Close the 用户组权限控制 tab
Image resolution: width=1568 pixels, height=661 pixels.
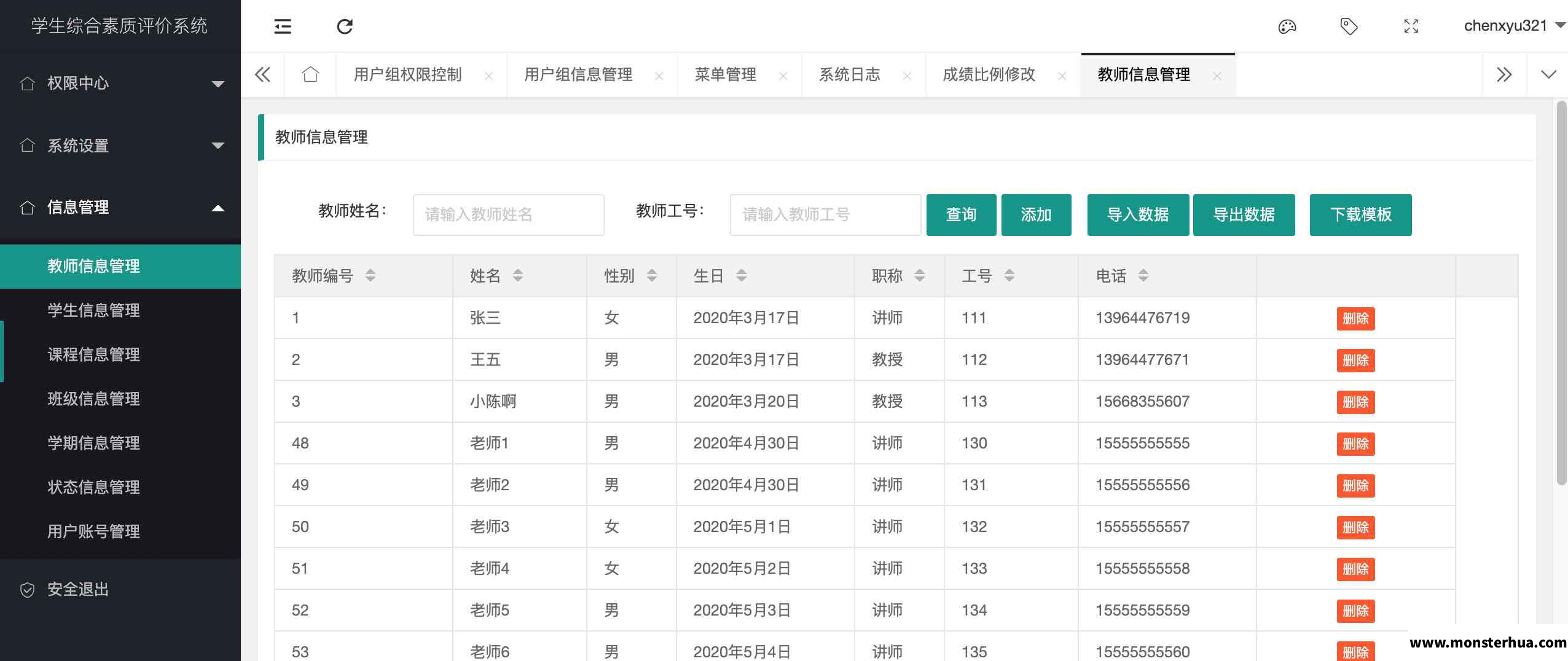pyautogui.click(x=488, y=76)
